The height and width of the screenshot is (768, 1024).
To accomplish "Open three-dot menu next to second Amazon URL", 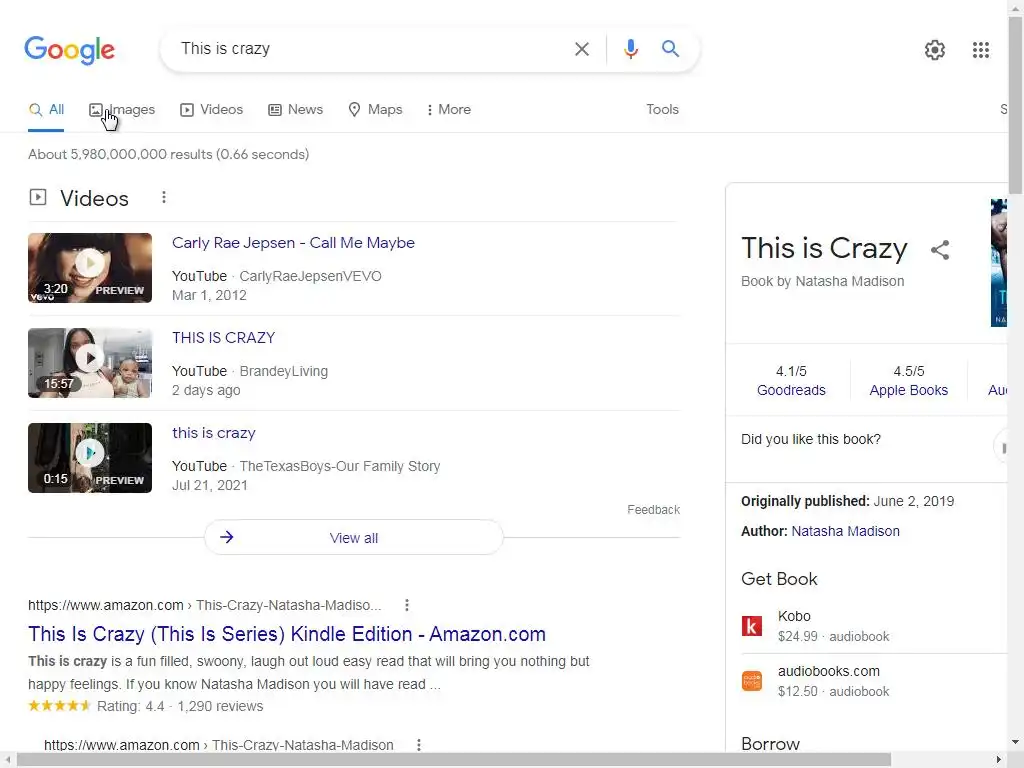I will tap(419, 744).
